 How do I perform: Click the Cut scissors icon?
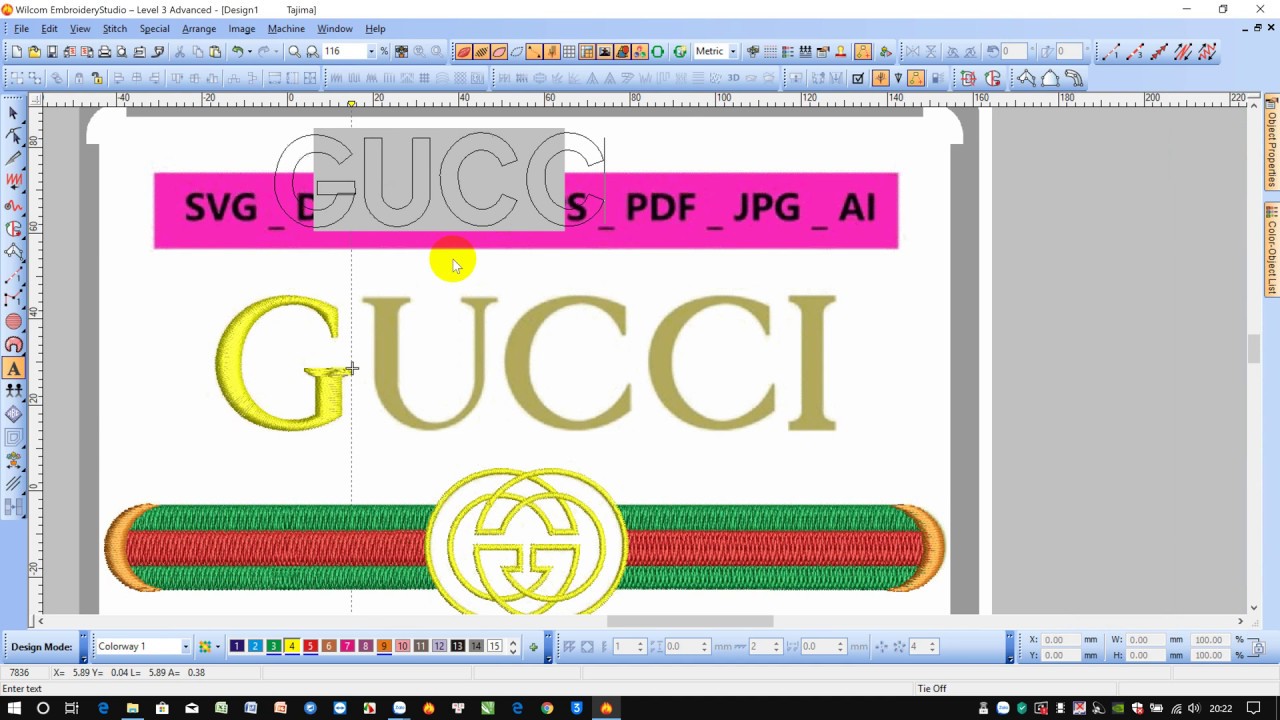pyautogui.click(x=180, y=52)
